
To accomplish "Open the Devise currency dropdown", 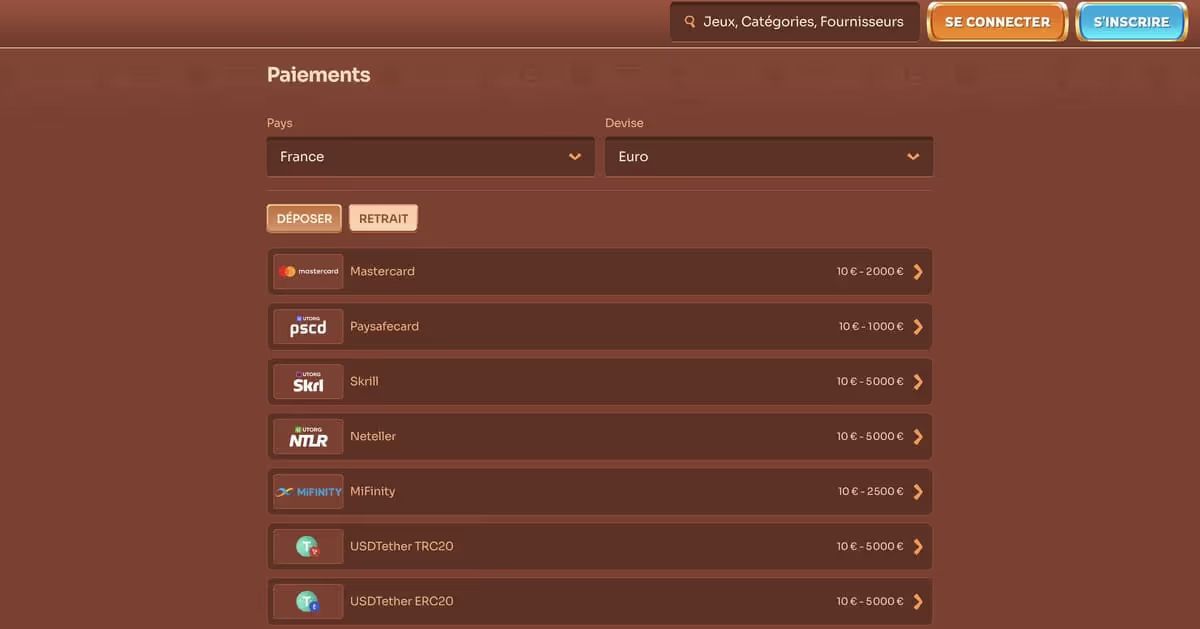I will tap(768, 156).
